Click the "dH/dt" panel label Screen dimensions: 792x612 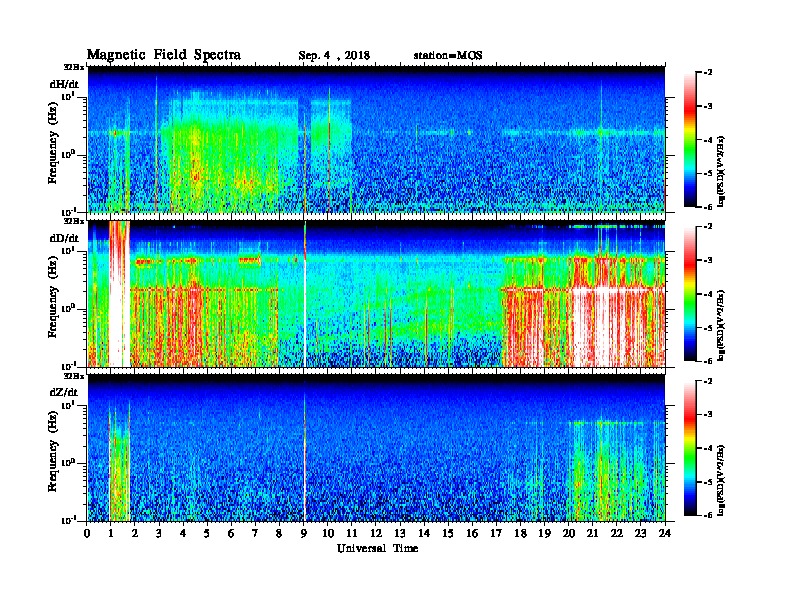point(64,84)
